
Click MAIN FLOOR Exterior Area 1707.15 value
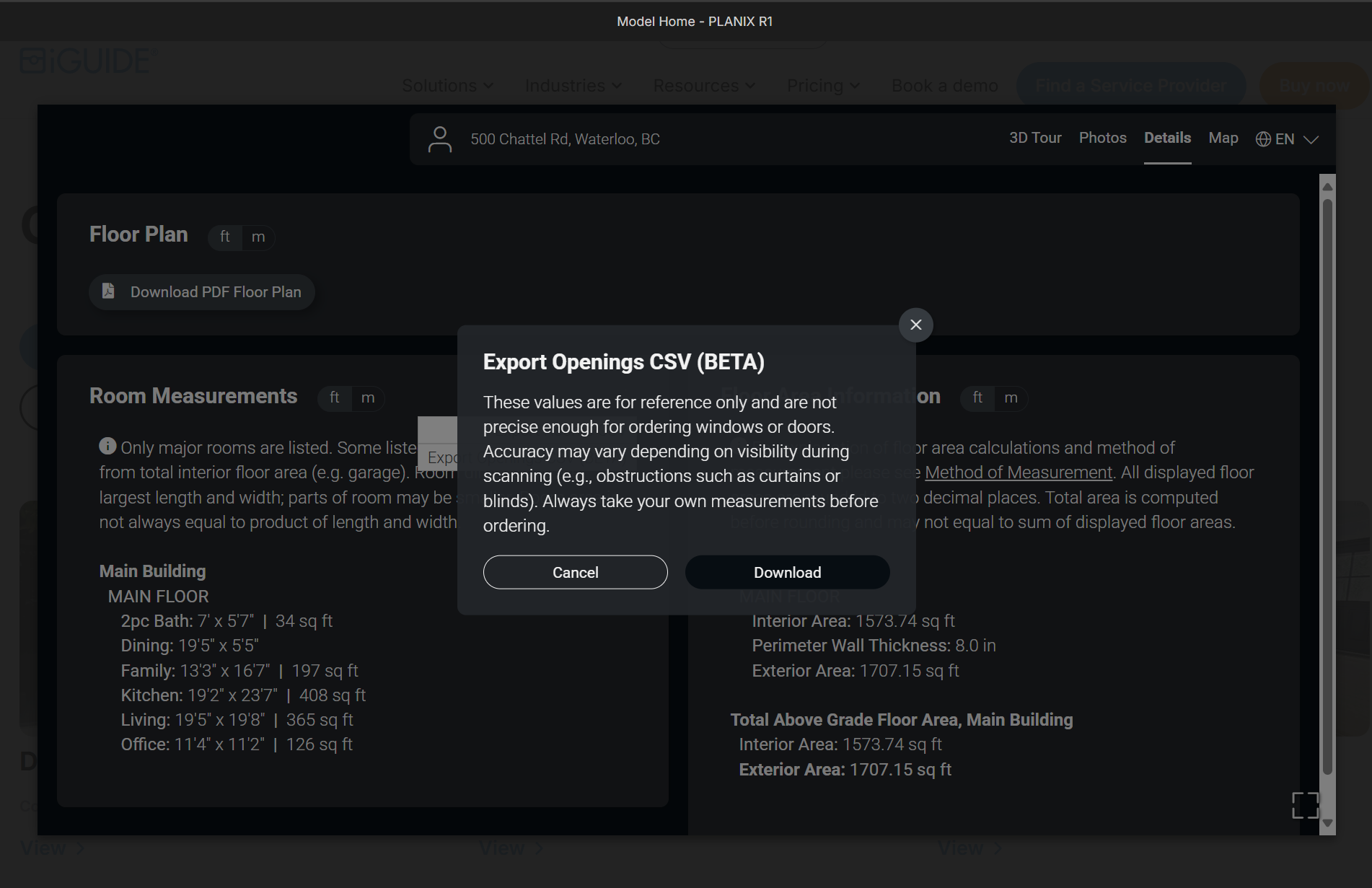(910, 671)
